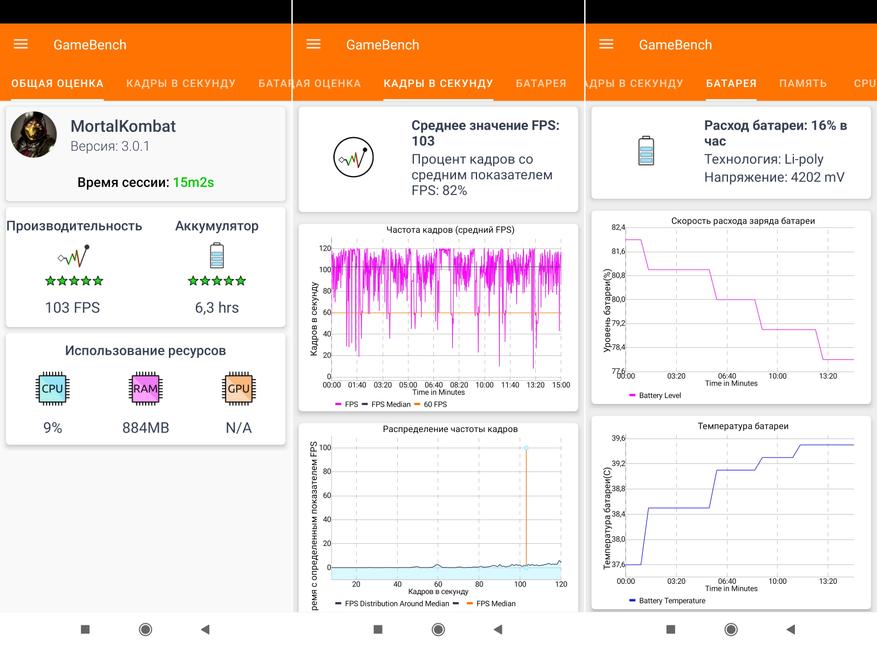Toggle FPS series in frame rate chart legend

pyautogui.click(x=347, y=404)
